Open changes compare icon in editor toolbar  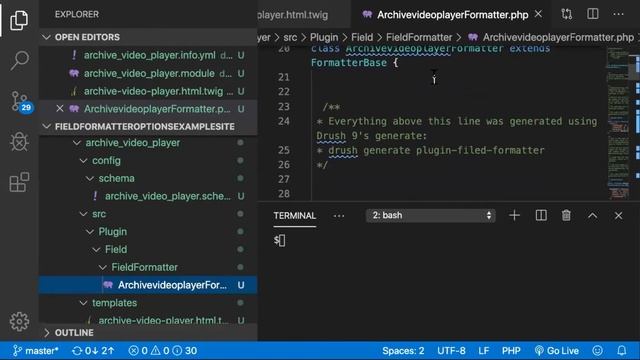[567, 14]
